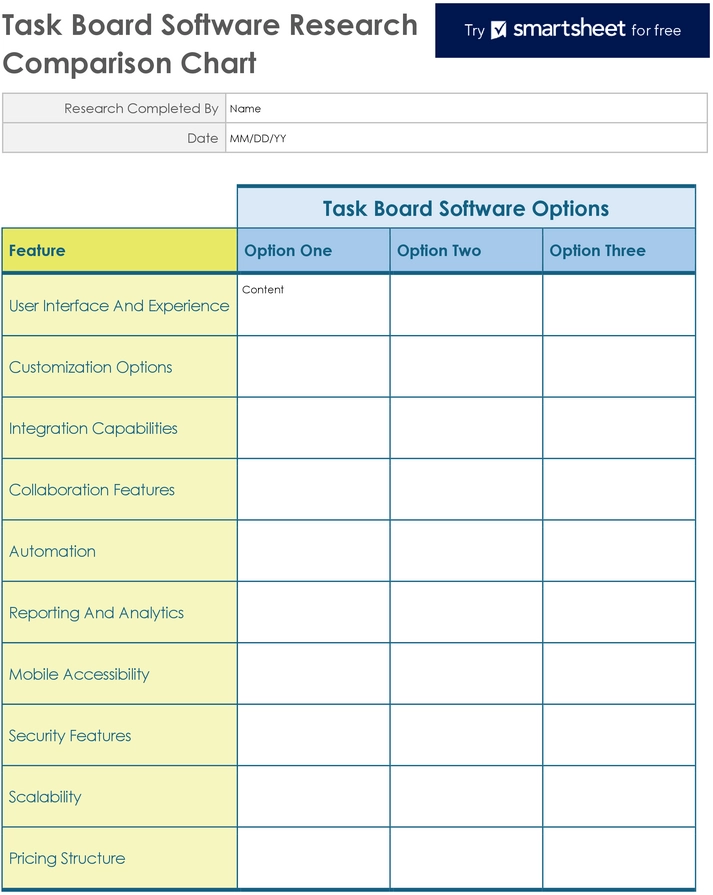Screen dimensions: 713x895
Task: Click the Task Board Software Research Comparison Chart title
Action: (x=210, y=44)
